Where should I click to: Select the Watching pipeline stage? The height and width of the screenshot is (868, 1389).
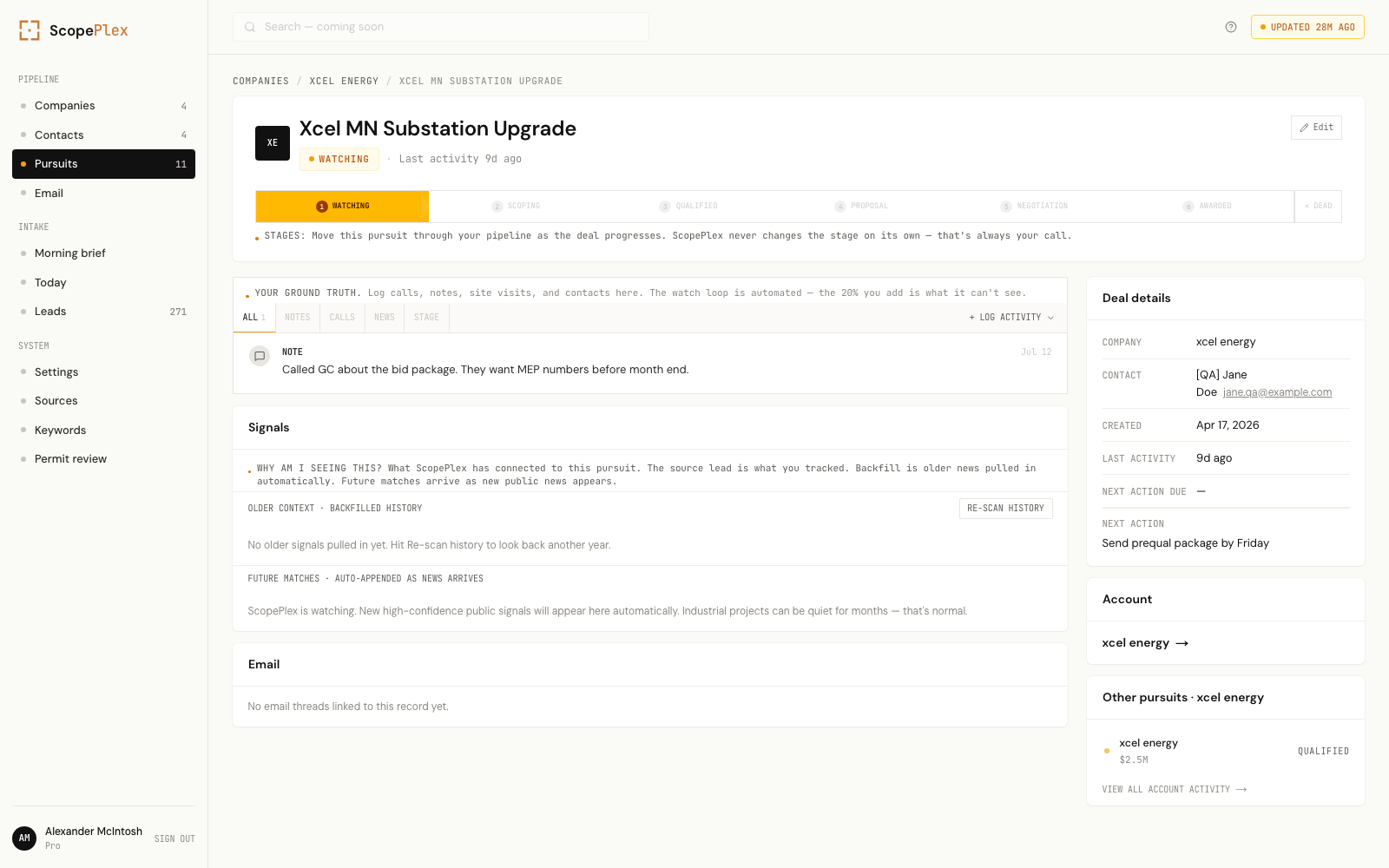point(342,207)
